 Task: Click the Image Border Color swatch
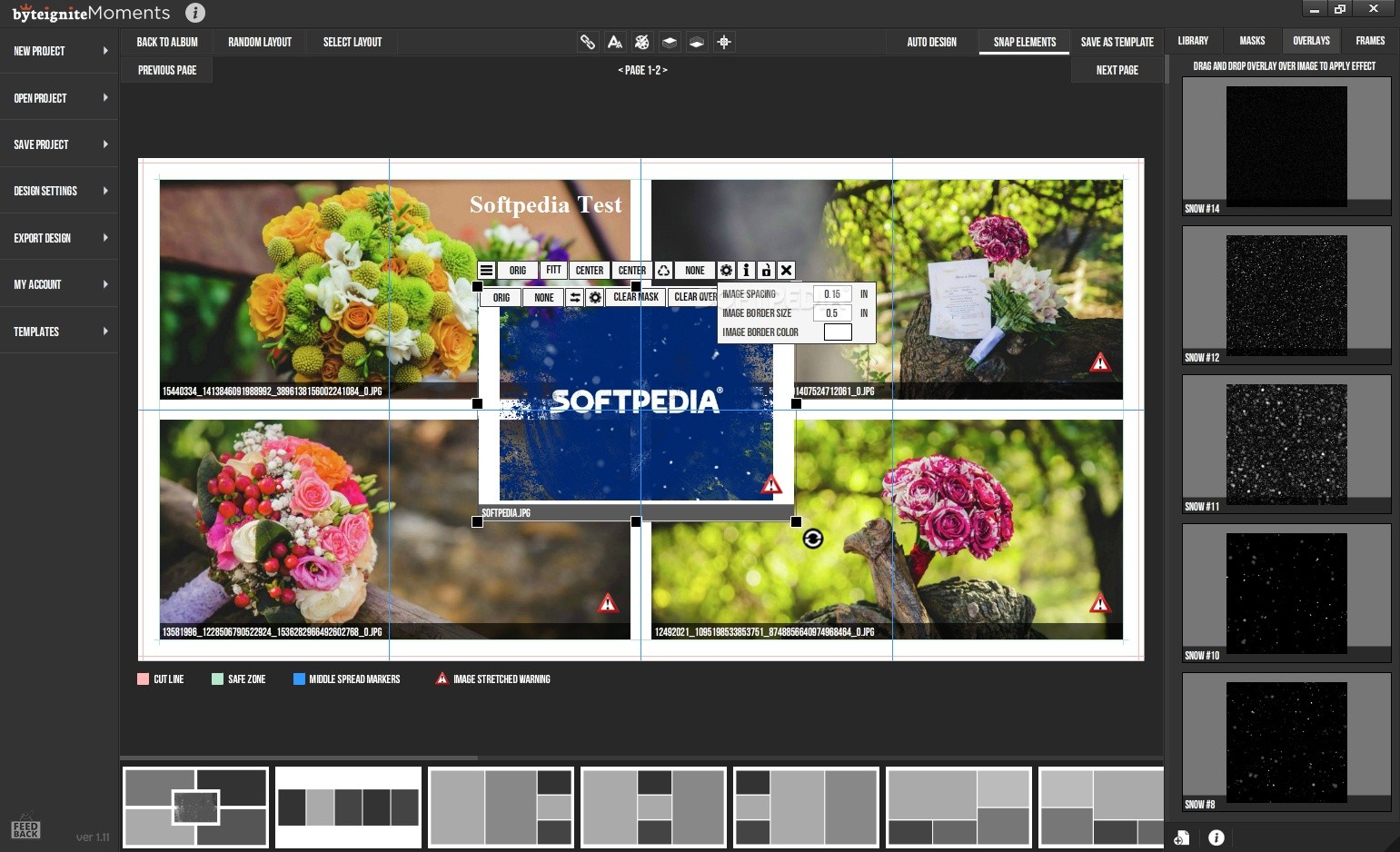(838, 332)
